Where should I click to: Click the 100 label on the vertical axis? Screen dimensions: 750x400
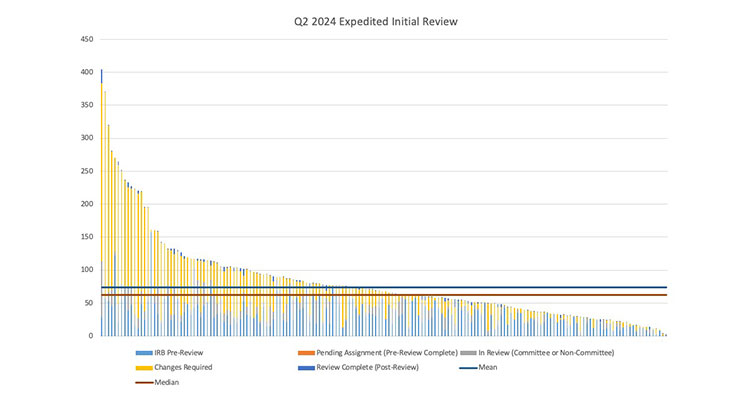87,270
